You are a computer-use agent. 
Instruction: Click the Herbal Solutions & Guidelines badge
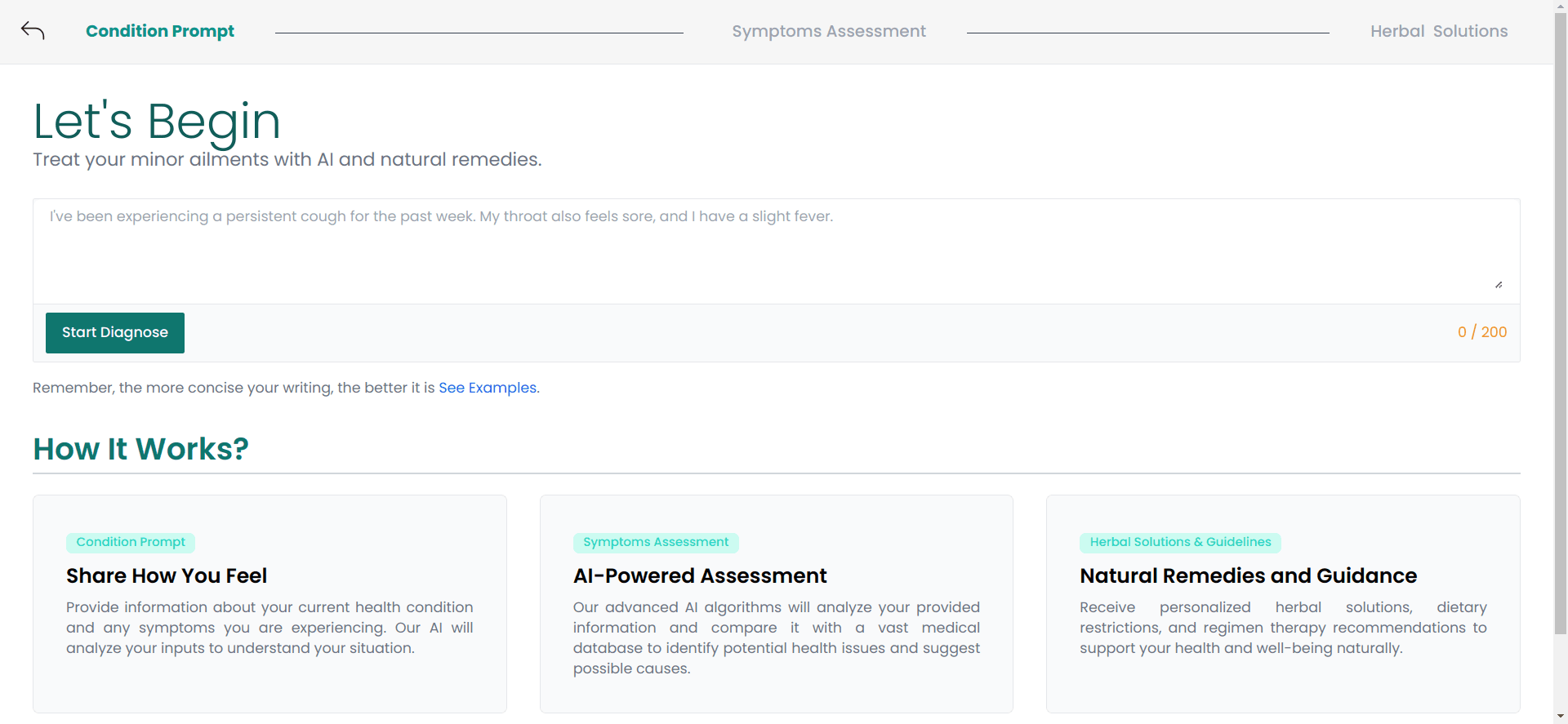pos(1180,542)
